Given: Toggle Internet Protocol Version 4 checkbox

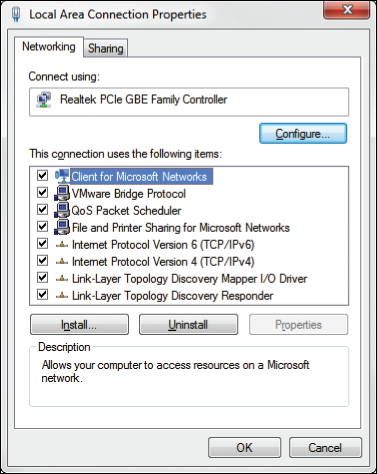Looking at the screenshot, I should 42,260.
